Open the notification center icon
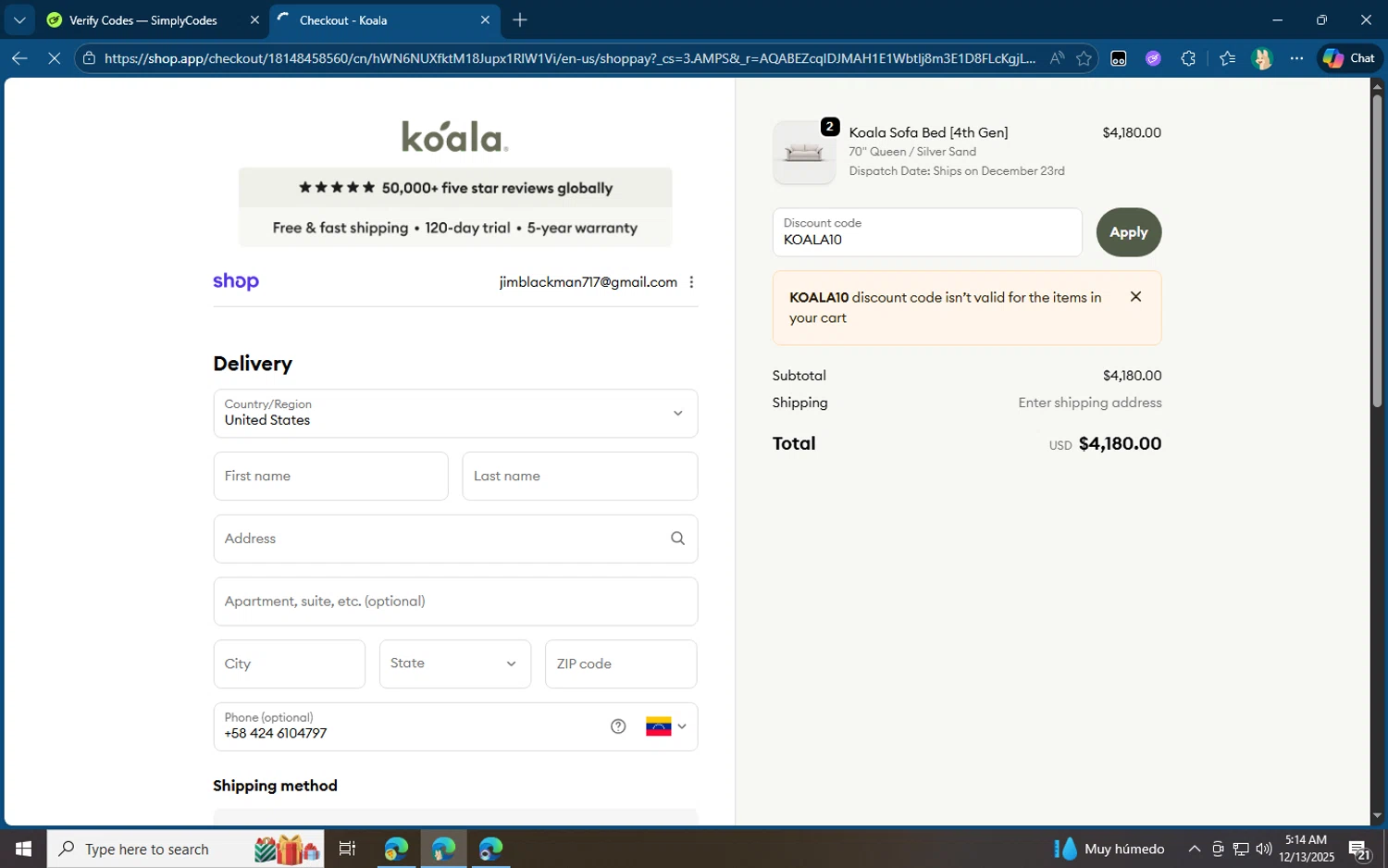Screen dimensions: 1388x868 click(x=1359, y=849)
